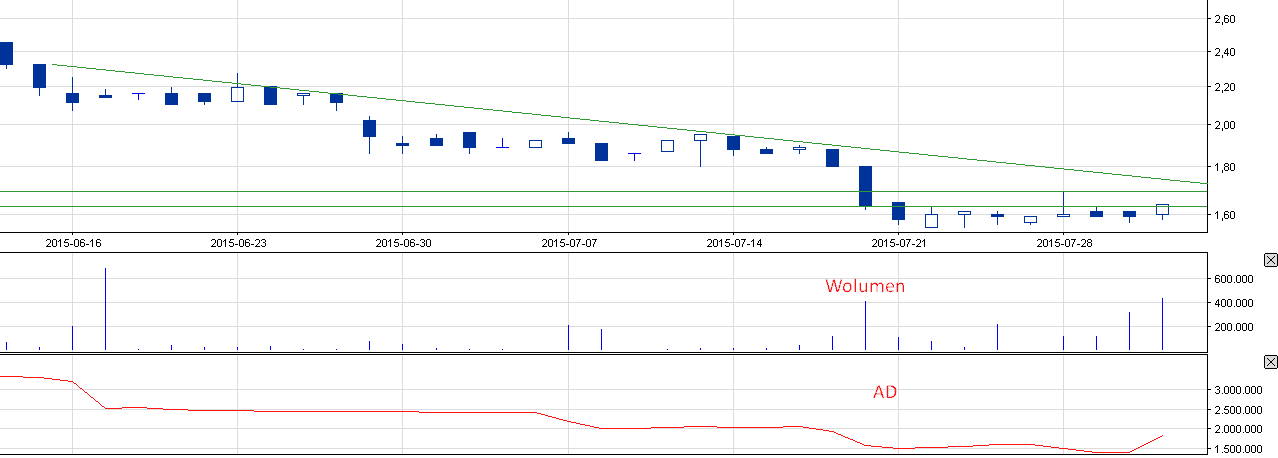
Task: Click the 2015-07-28 date label
Action: [1064, 243]
